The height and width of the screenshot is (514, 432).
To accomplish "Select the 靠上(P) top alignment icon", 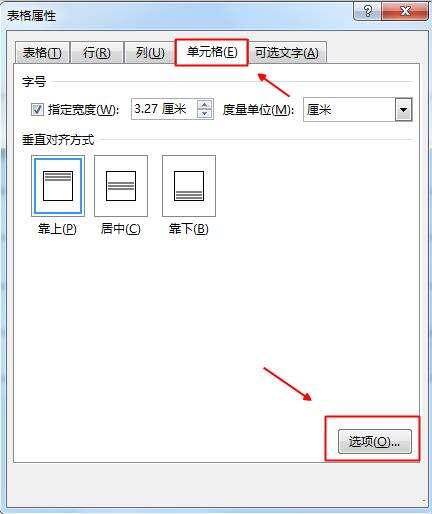I will pyautogui.click(x=58, y=186).
